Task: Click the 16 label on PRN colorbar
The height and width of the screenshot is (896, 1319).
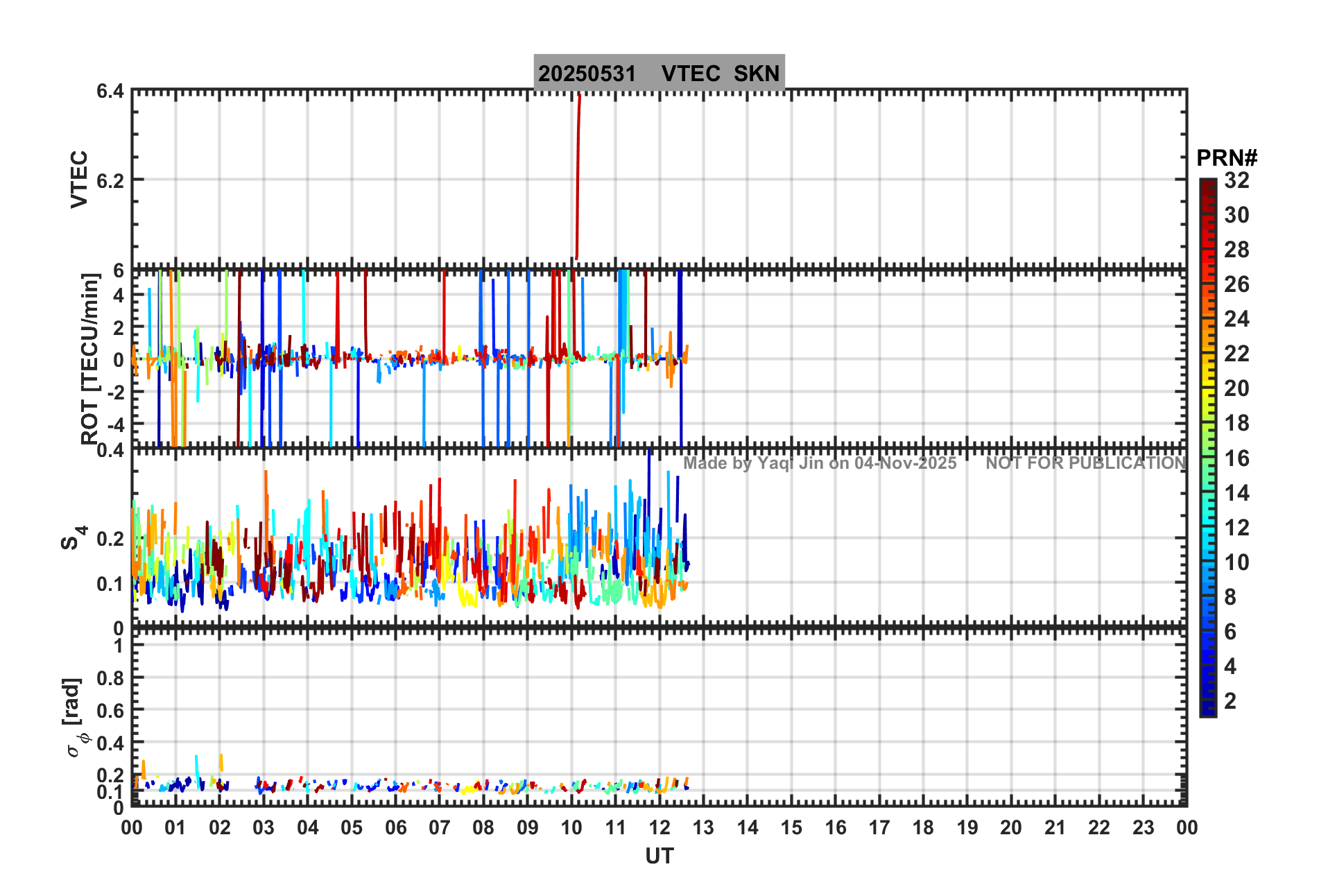Action: (1236, 458)
